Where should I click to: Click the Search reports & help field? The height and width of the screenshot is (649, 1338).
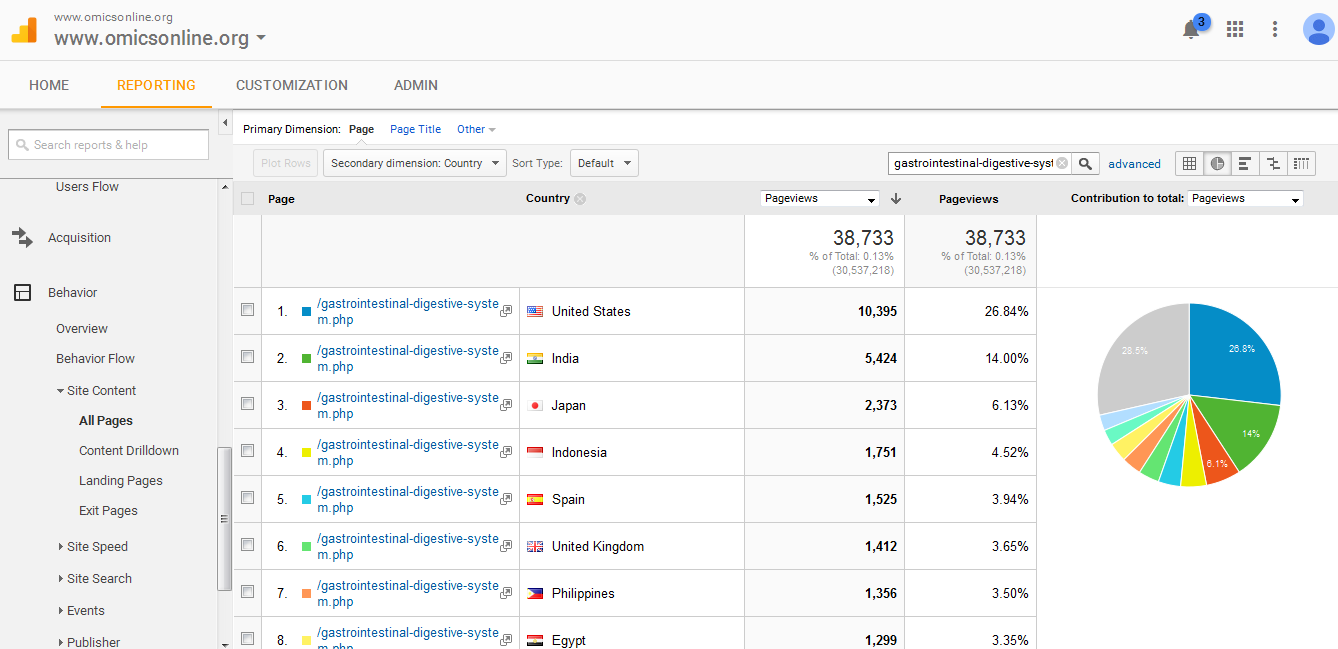coord(109,145)
